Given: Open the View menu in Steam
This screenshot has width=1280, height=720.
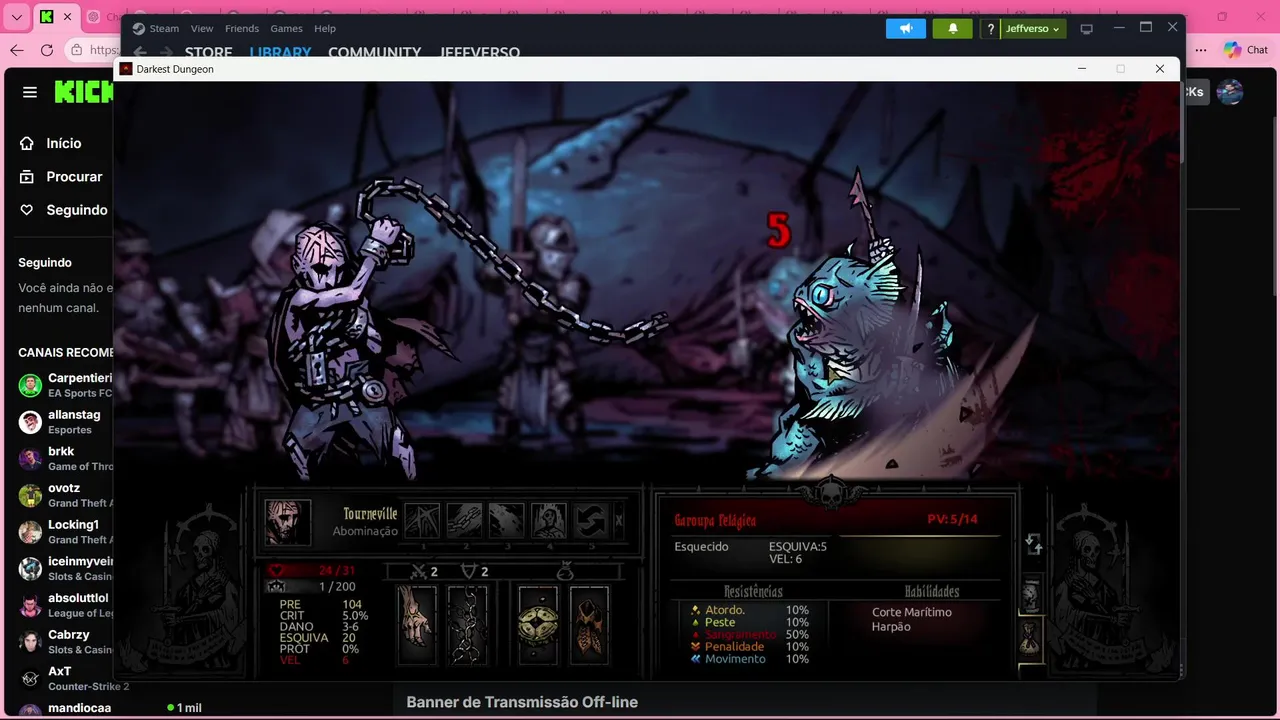Looking at the screenshot, I should pyautogui.click(x=202, y=28).
